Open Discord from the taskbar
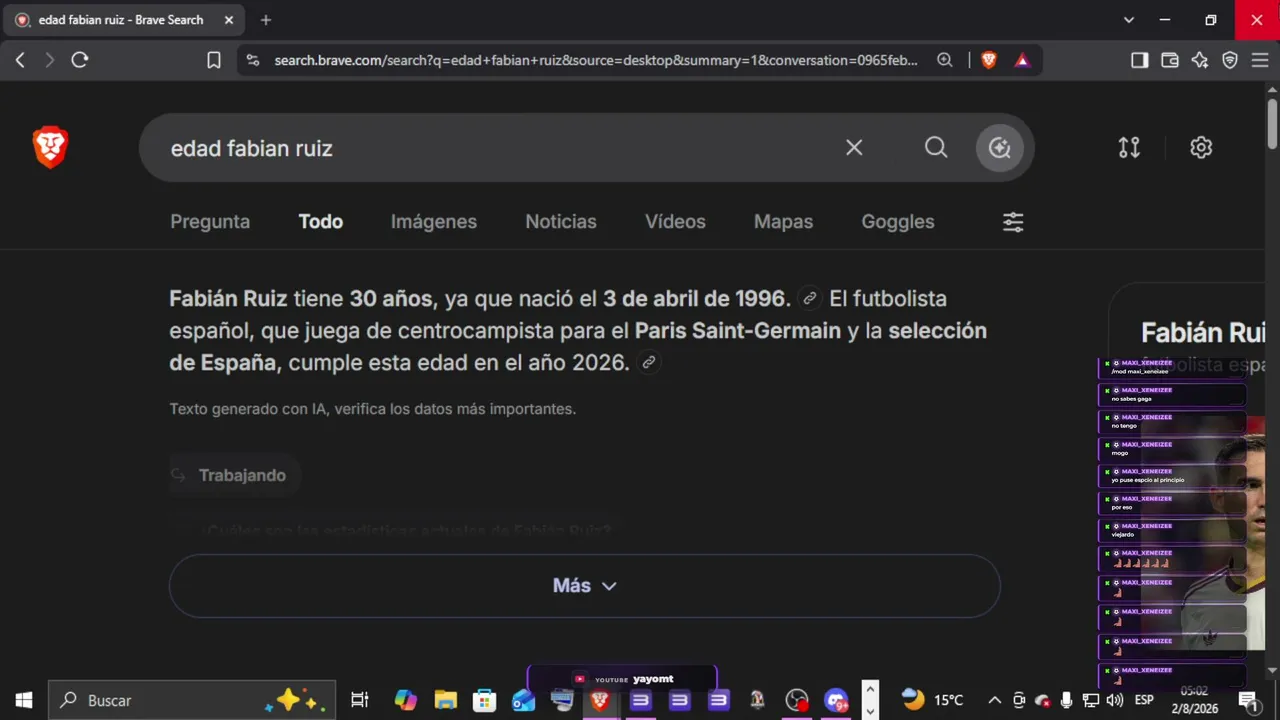1280x720 pixels. pyautogui.click(x=835, y=700)
